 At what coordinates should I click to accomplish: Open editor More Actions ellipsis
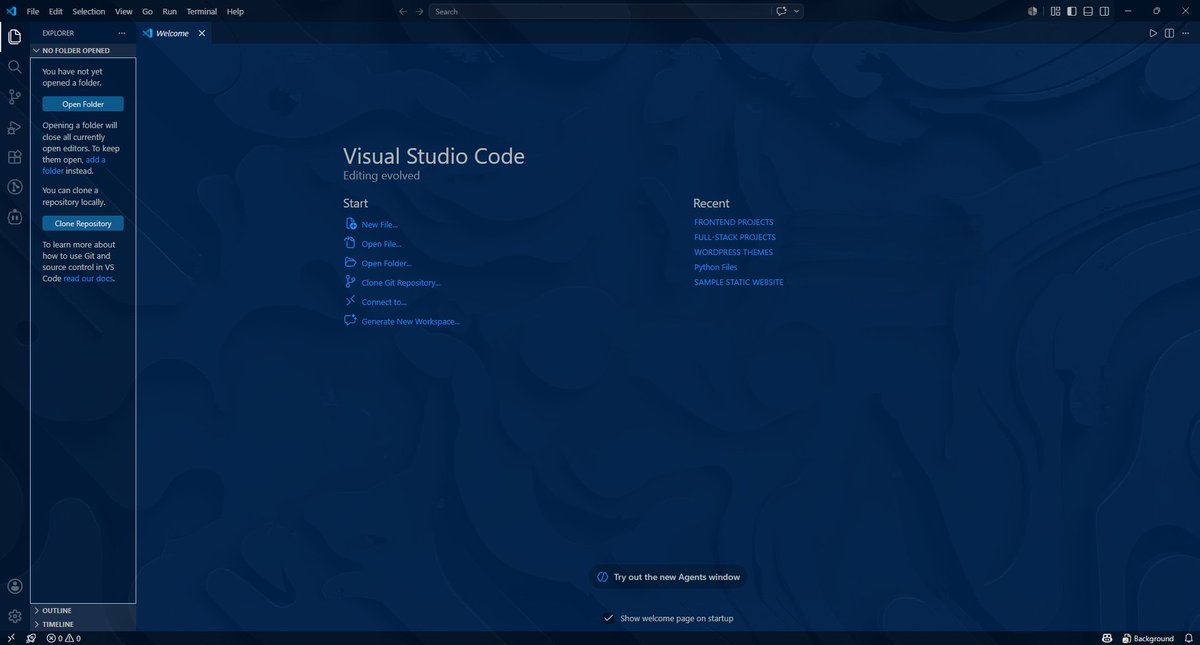point(1185,33)
